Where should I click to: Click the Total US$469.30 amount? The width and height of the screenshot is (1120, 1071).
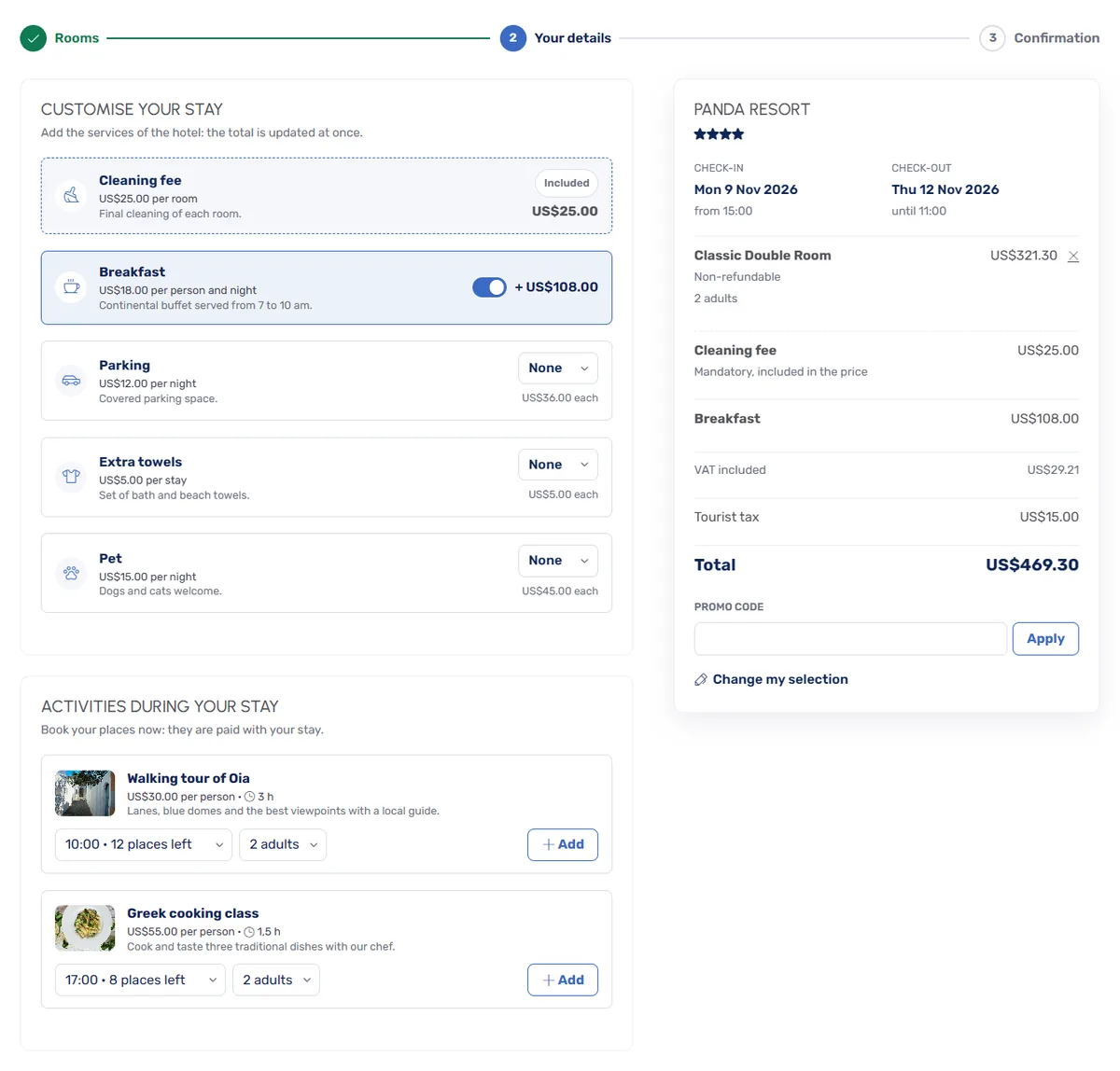[1032, 564]
